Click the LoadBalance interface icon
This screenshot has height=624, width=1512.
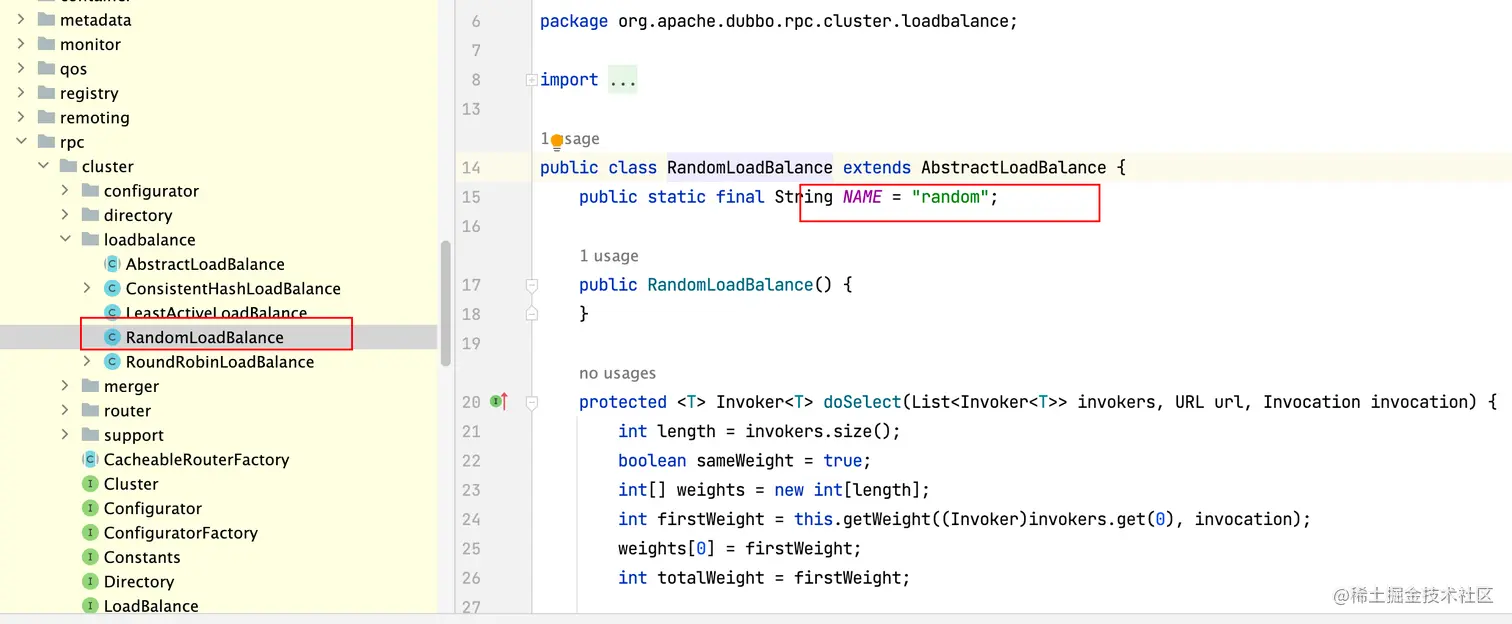click(90, 606)
